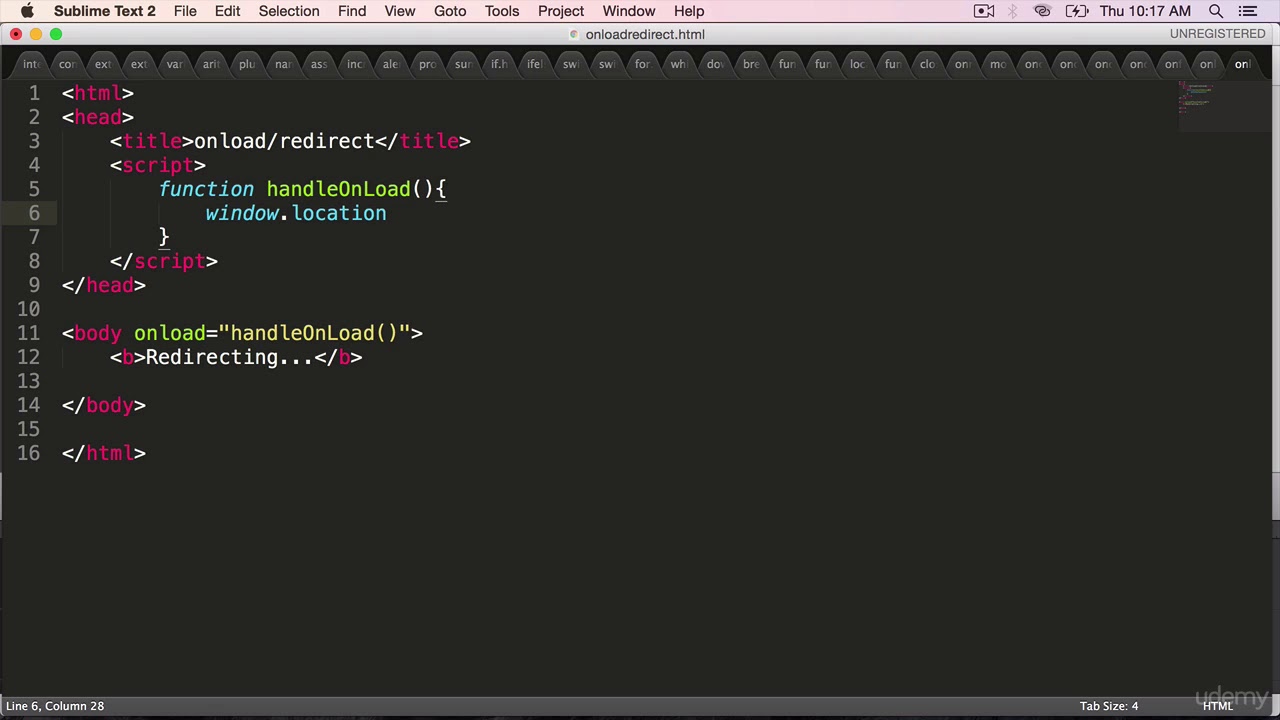The height and width of the screenshot is (720, 1280).
Task: Switch to the 'ale' file tab
Action: tap(391, 64)
